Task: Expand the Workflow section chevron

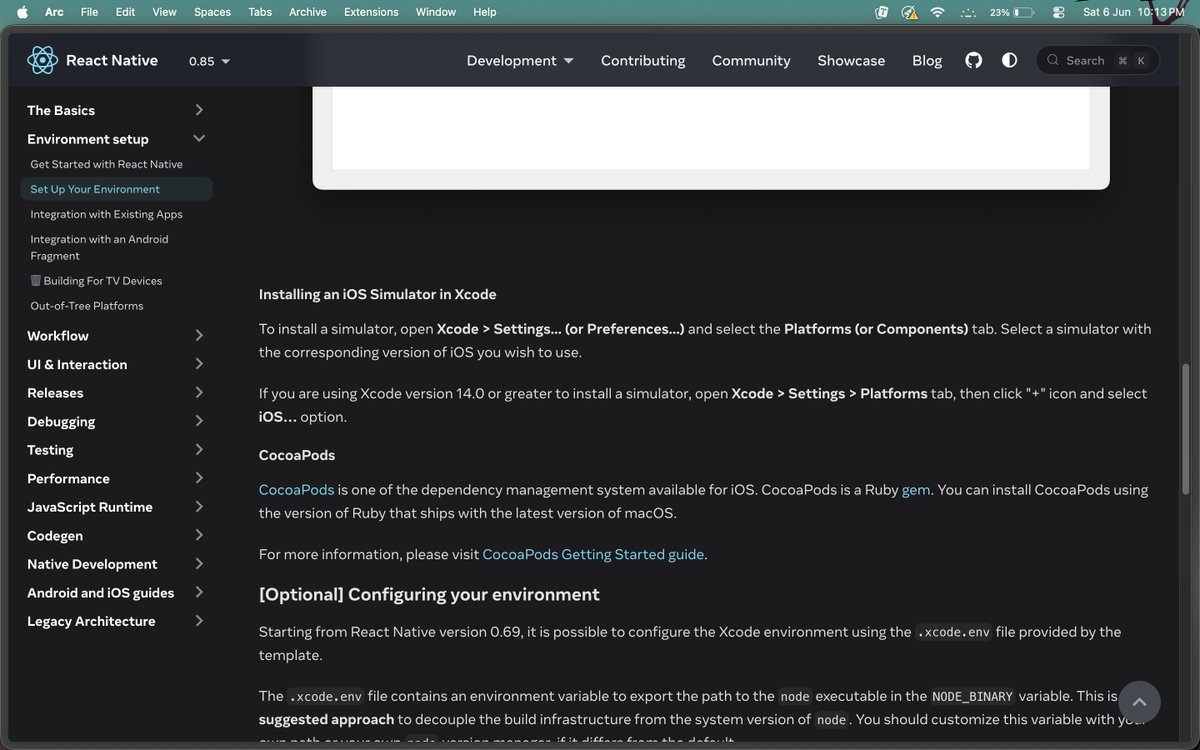Action: point(199,336)
